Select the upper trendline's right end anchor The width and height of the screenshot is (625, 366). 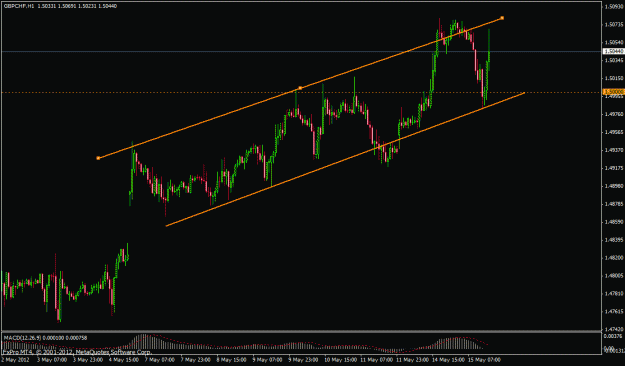(x=502, y=18)
